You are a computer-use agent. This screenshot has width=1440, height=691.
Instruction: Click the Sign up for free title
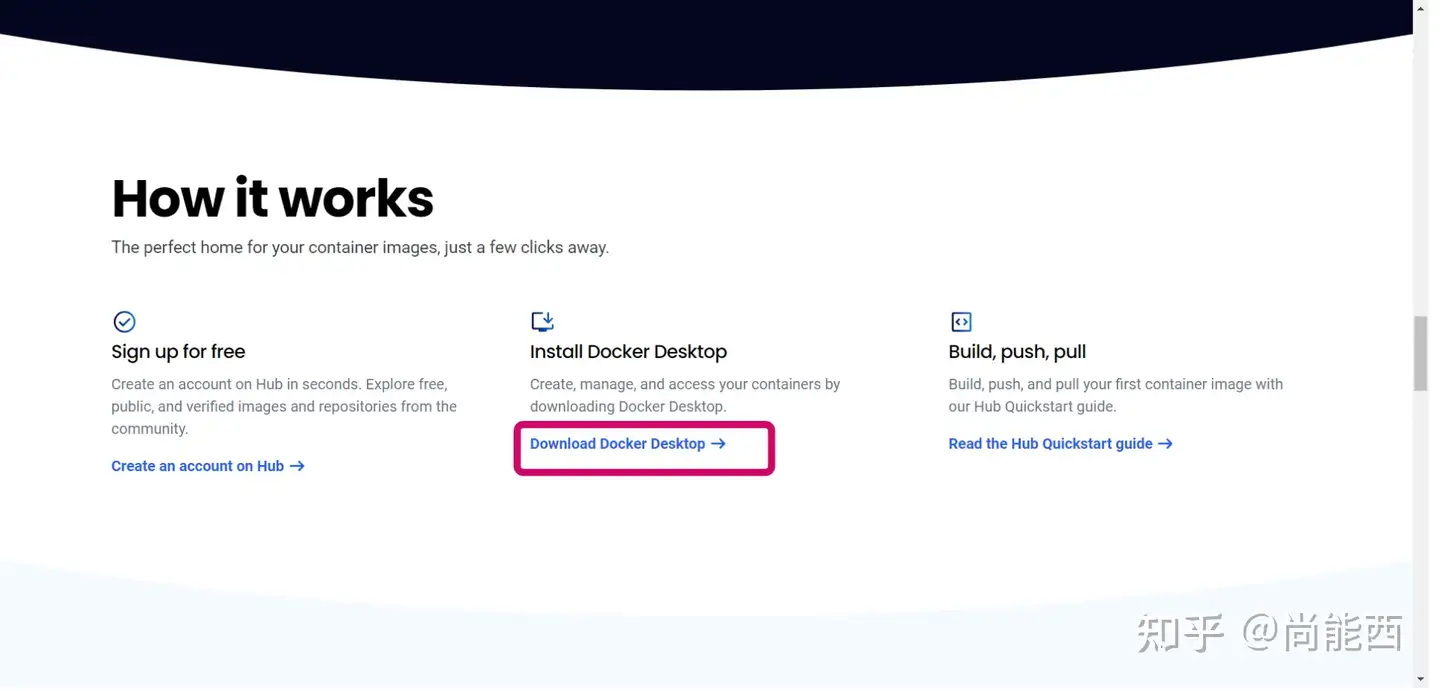[178, 352]
